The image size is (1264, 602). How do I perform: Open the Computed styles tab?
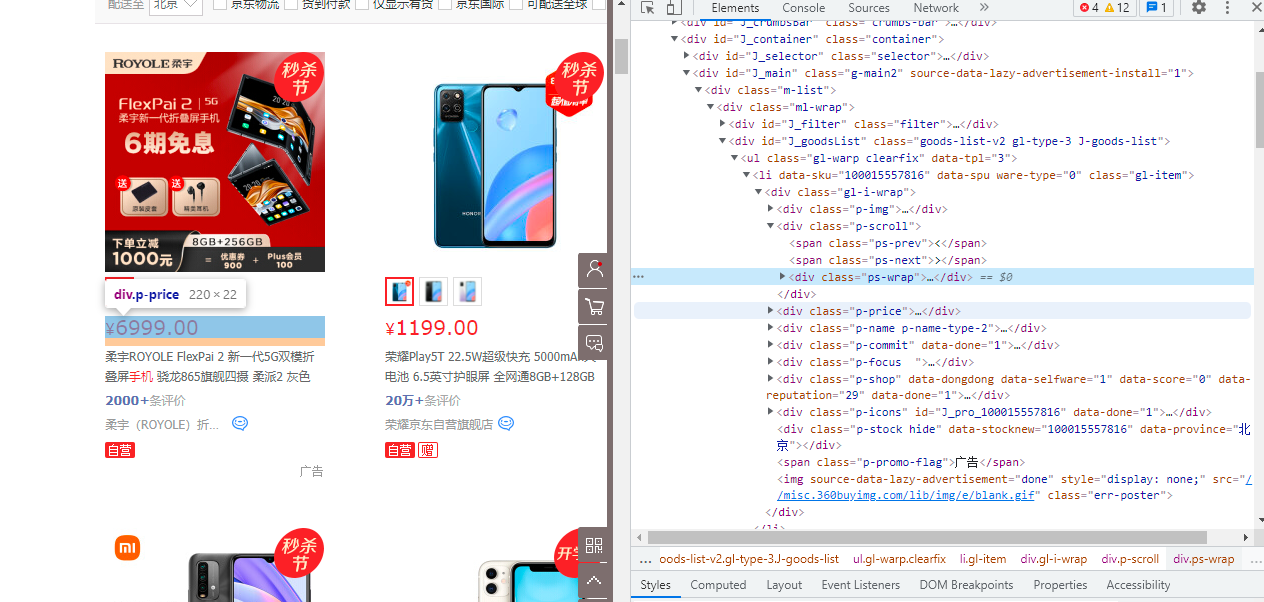[718, 585]
